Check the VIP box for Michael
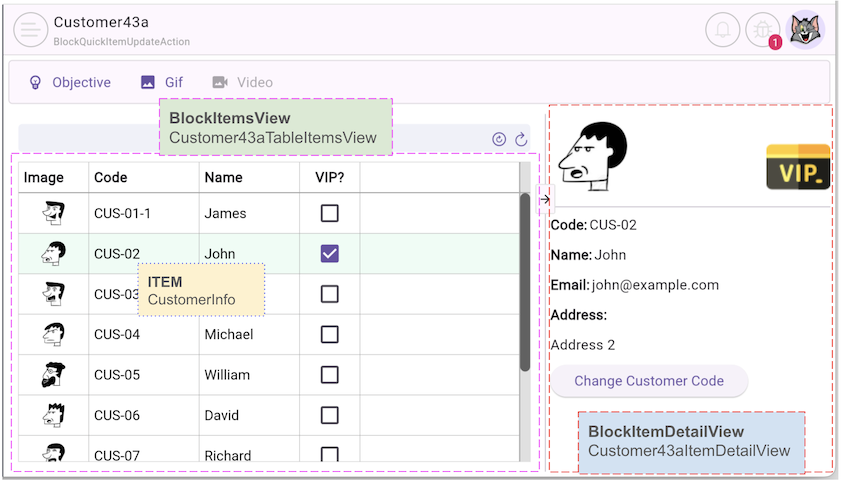 pyautogui.click(x=329, y=334)
